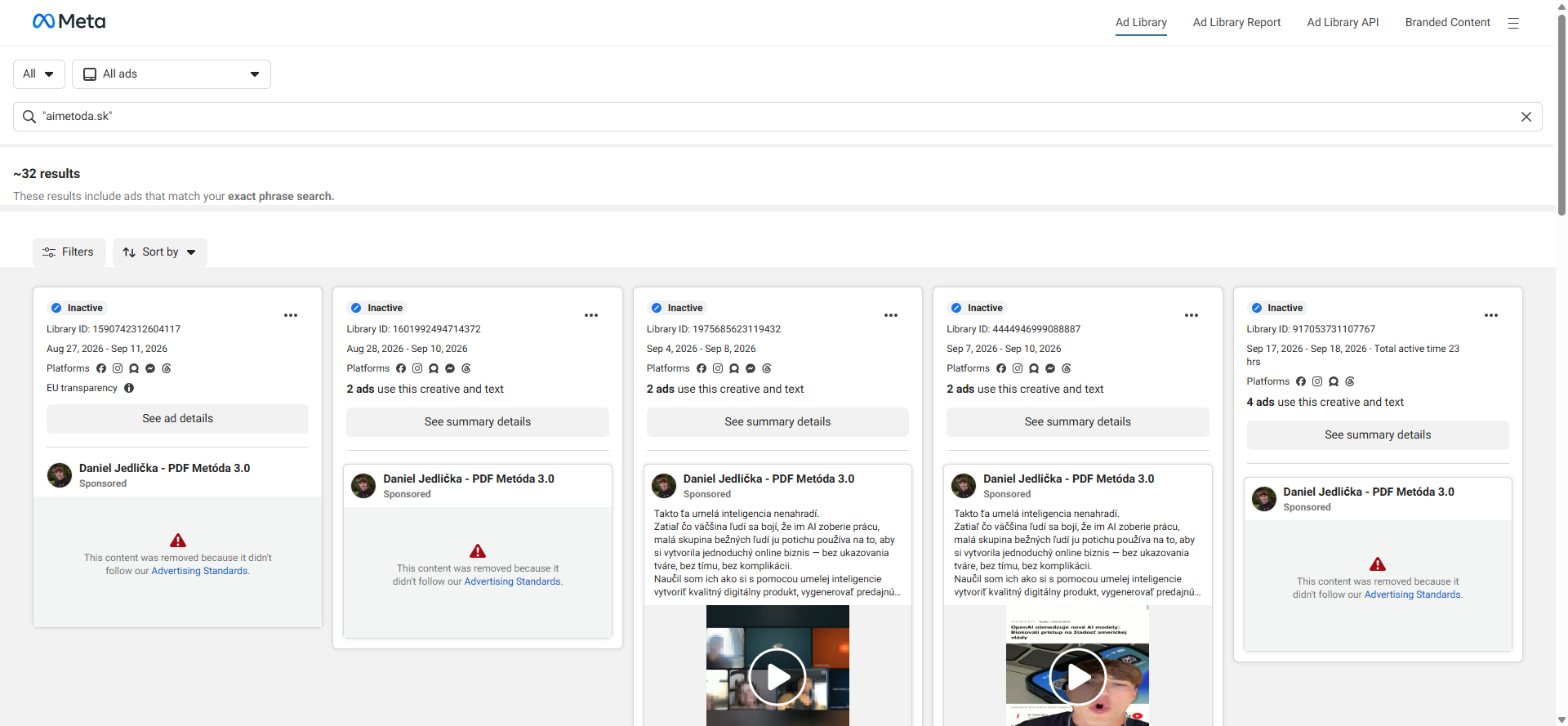This screenshot has width=1568, height=726.
Task: Click the Messenger platform icon on ad 1975685623119432
Action: click(751, 368)
